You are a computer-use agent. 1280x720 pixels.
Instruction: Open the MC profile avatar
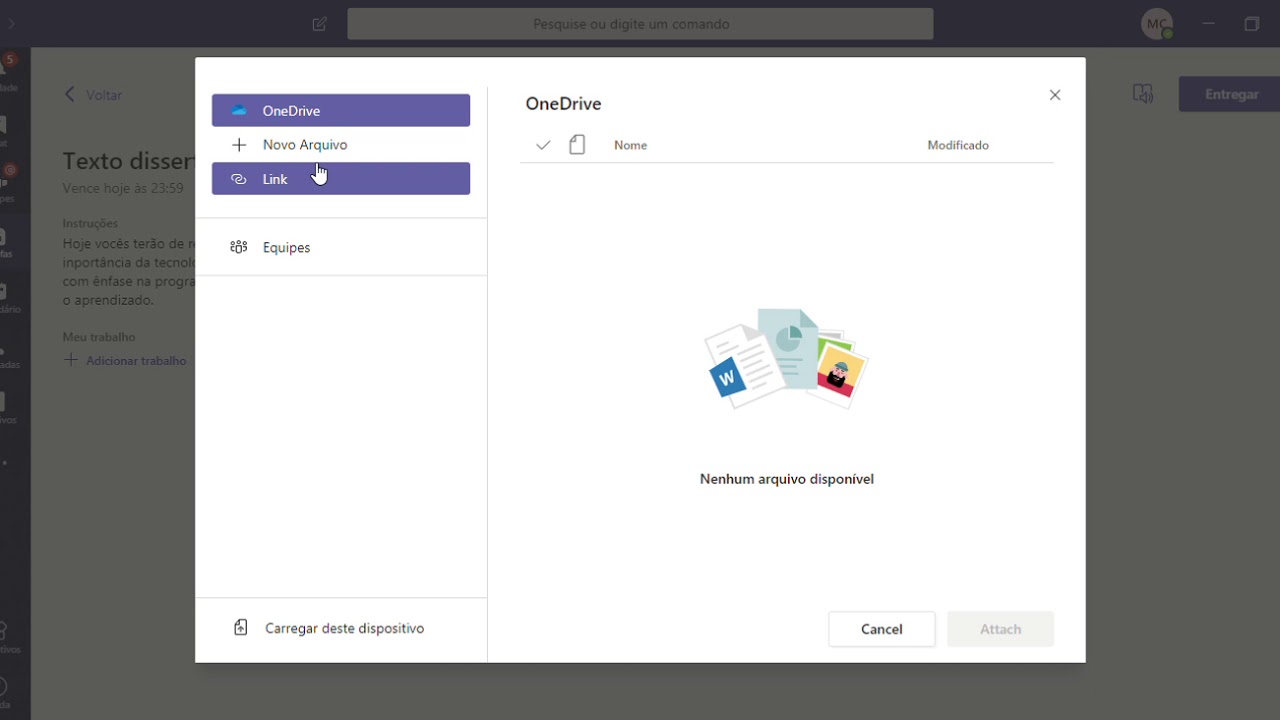[x=1158, y=24]
